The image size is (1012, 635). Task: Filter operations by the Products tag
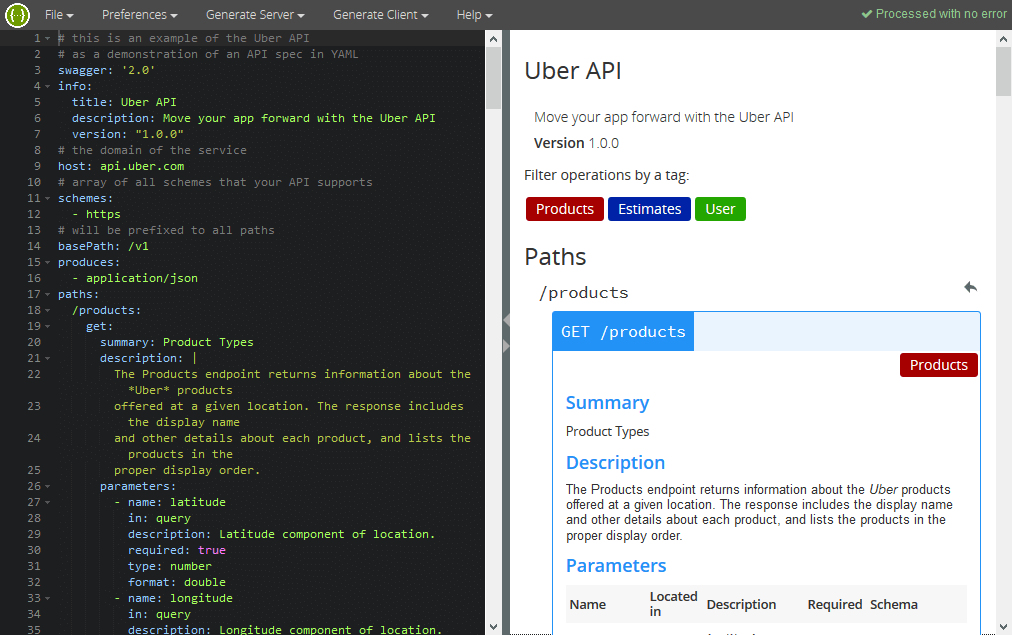(x=565, y=209)
